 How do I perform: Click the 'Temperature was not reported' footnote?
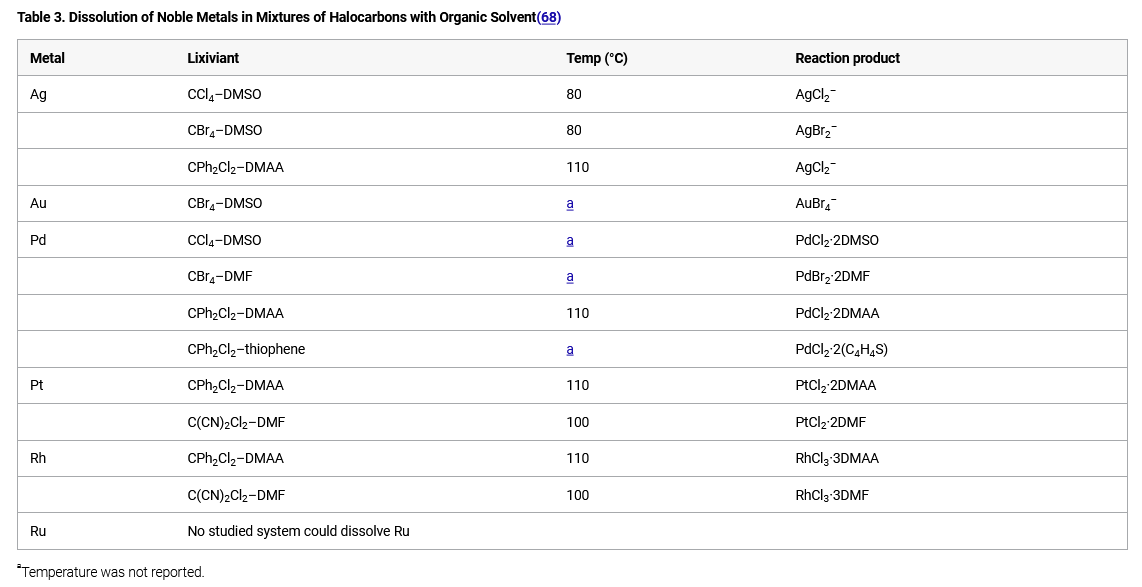tap(112, 572)
